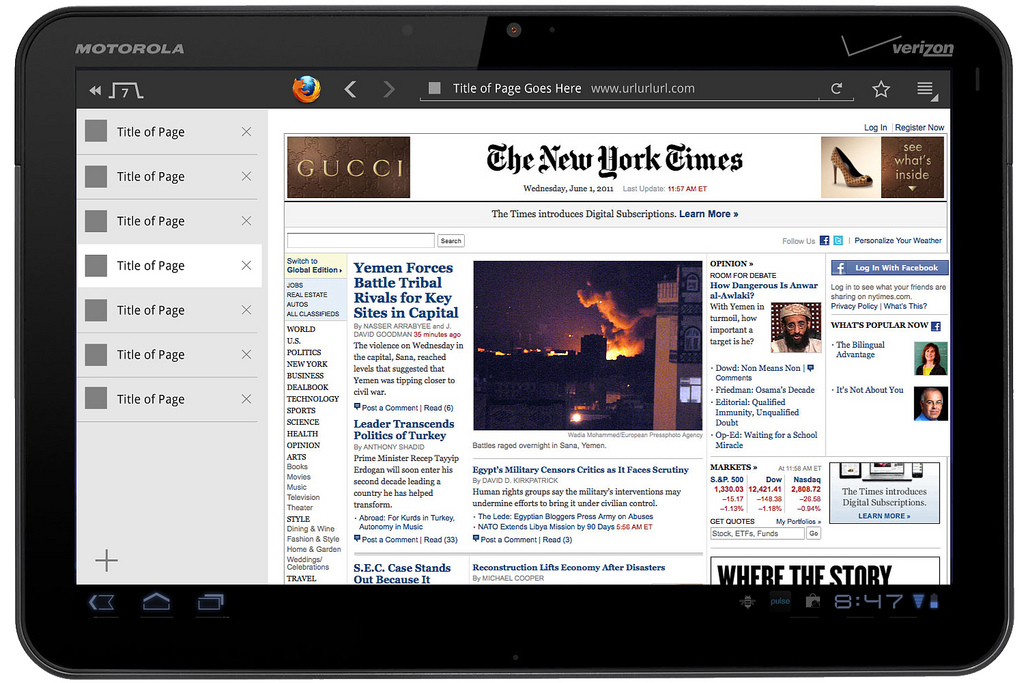This screenshot has height=683, width=1024.
Task: Bookmark the page with the star icon
Action: click(881, 89)
